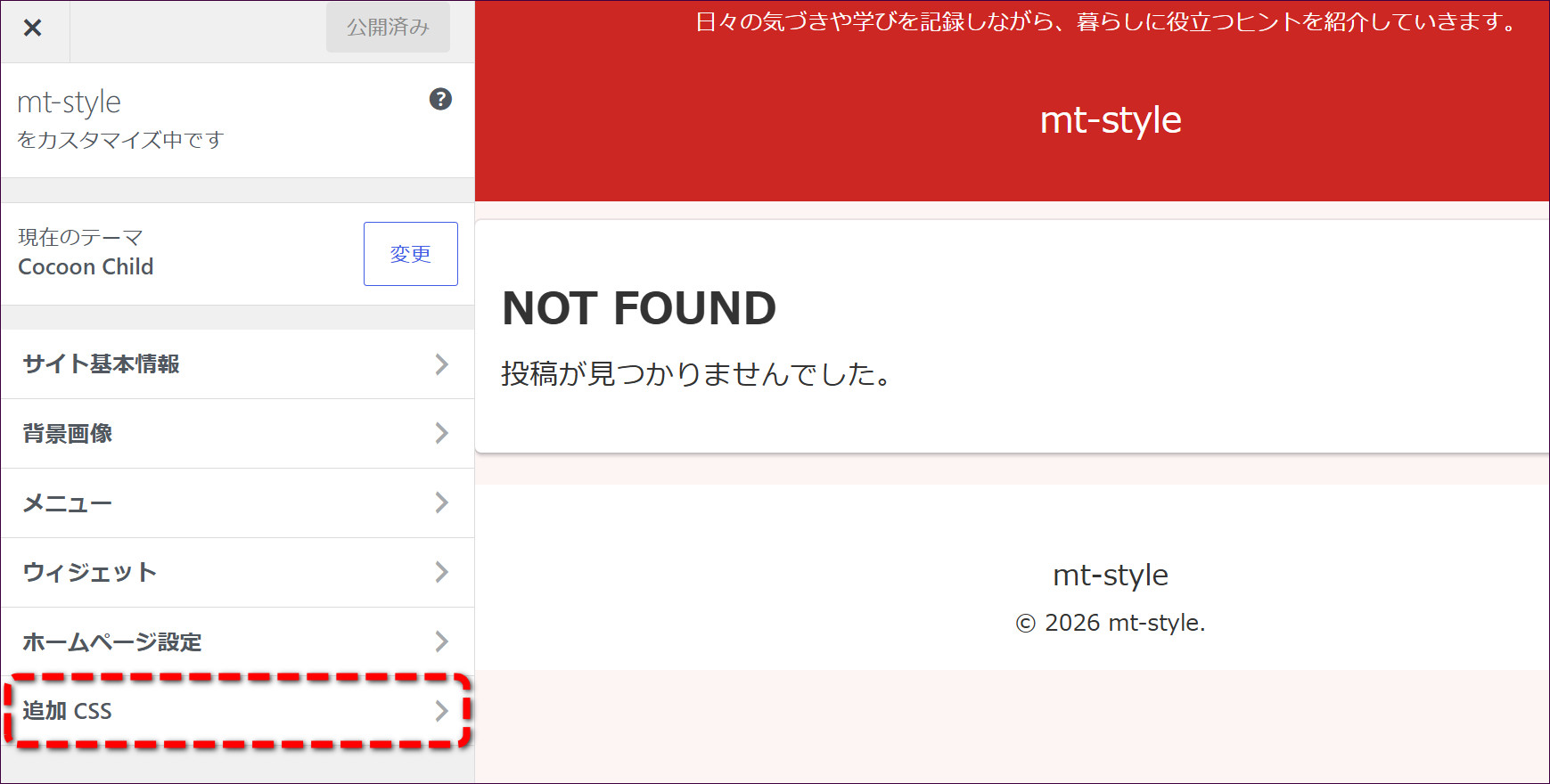Click the をカスタマイズ中です subtitle
Viewport: 1550px width, 784px height.
[x=120, y=140]
